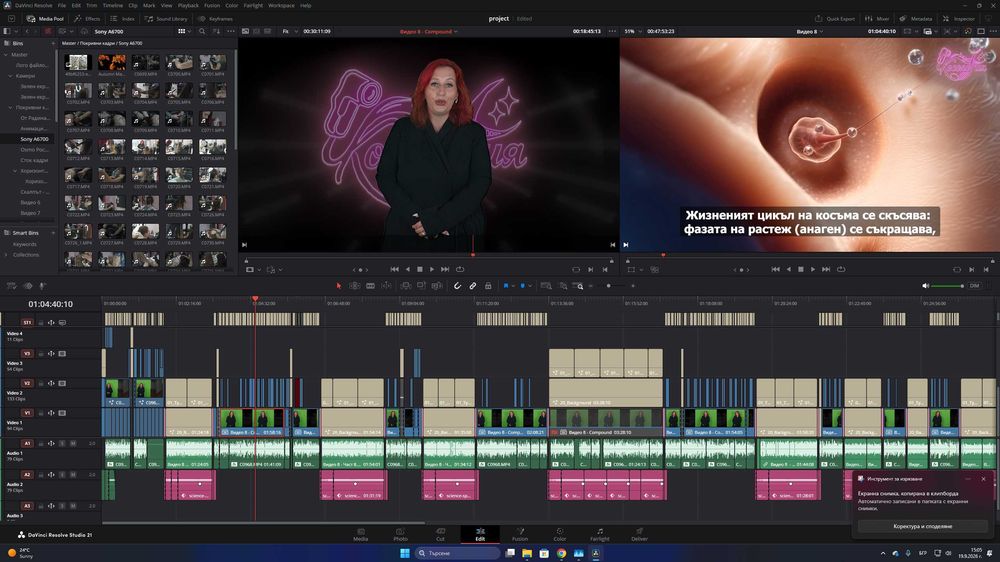Select the Keywords smart bin
1000x562 pixels.
25,244
